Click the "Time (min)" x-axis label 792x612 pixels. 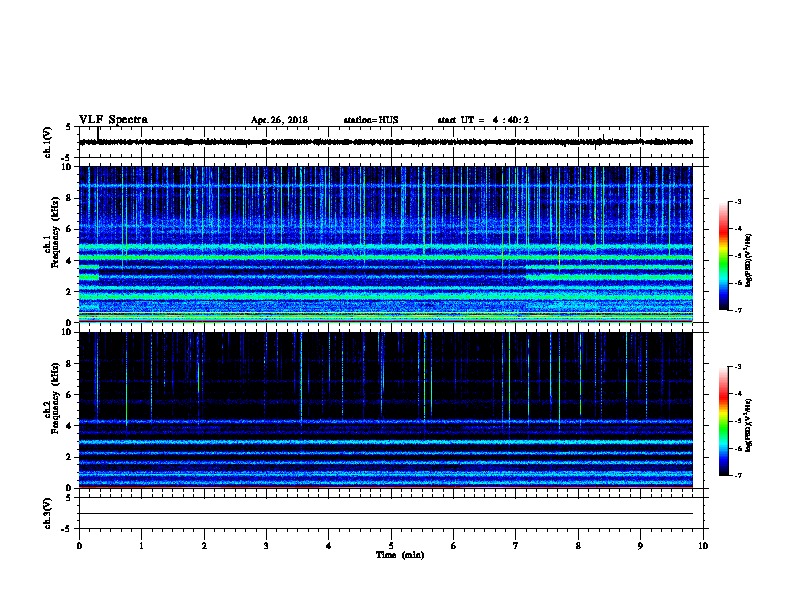400,554
